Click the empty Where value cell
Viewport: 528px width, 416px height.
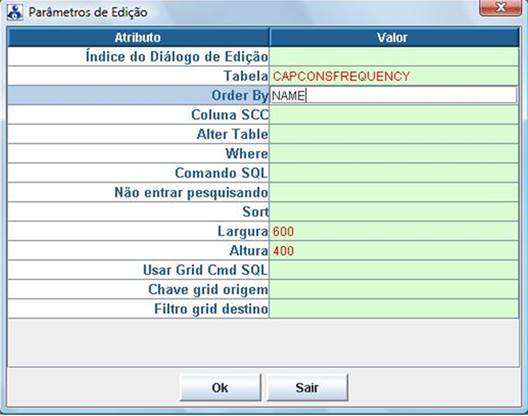[394, 154]
